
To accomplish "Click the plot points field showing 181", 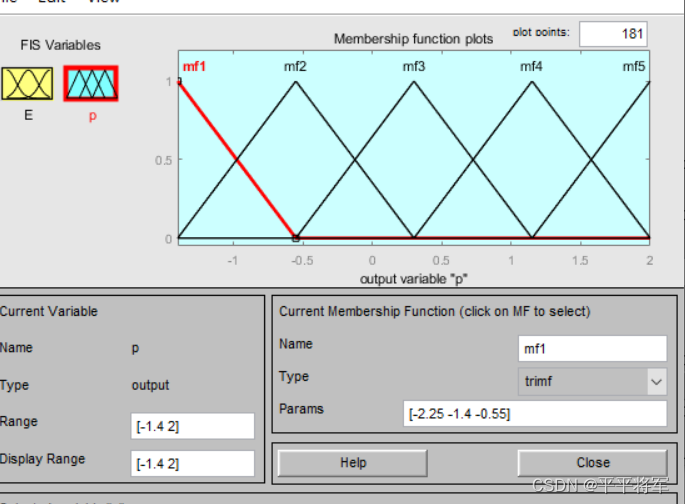I will point(613,34).
